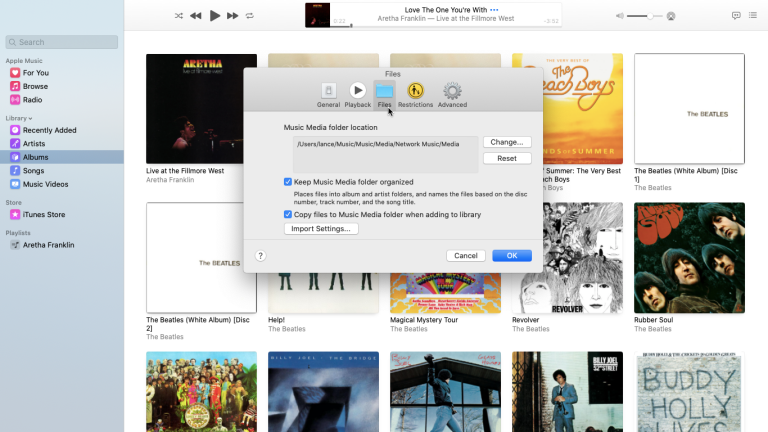Open AirPlay output selector
This screenshot has height=432, width=768.
pos(671,16)
